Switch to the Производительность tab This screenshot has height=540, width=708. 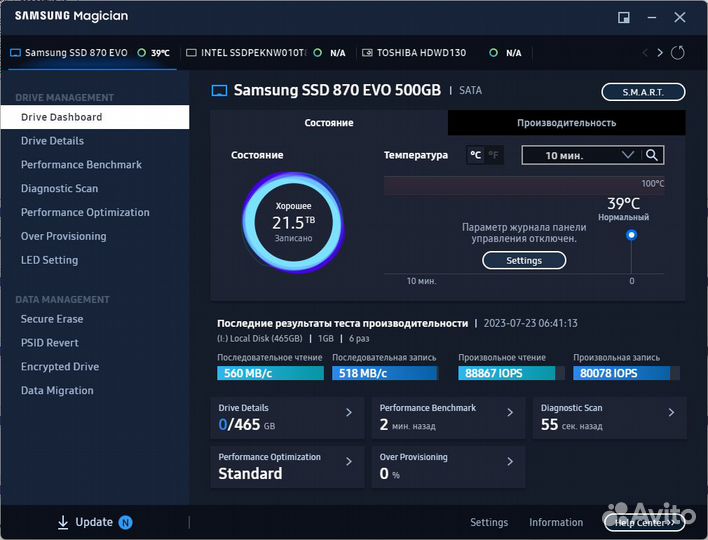(x=566, y=123)
